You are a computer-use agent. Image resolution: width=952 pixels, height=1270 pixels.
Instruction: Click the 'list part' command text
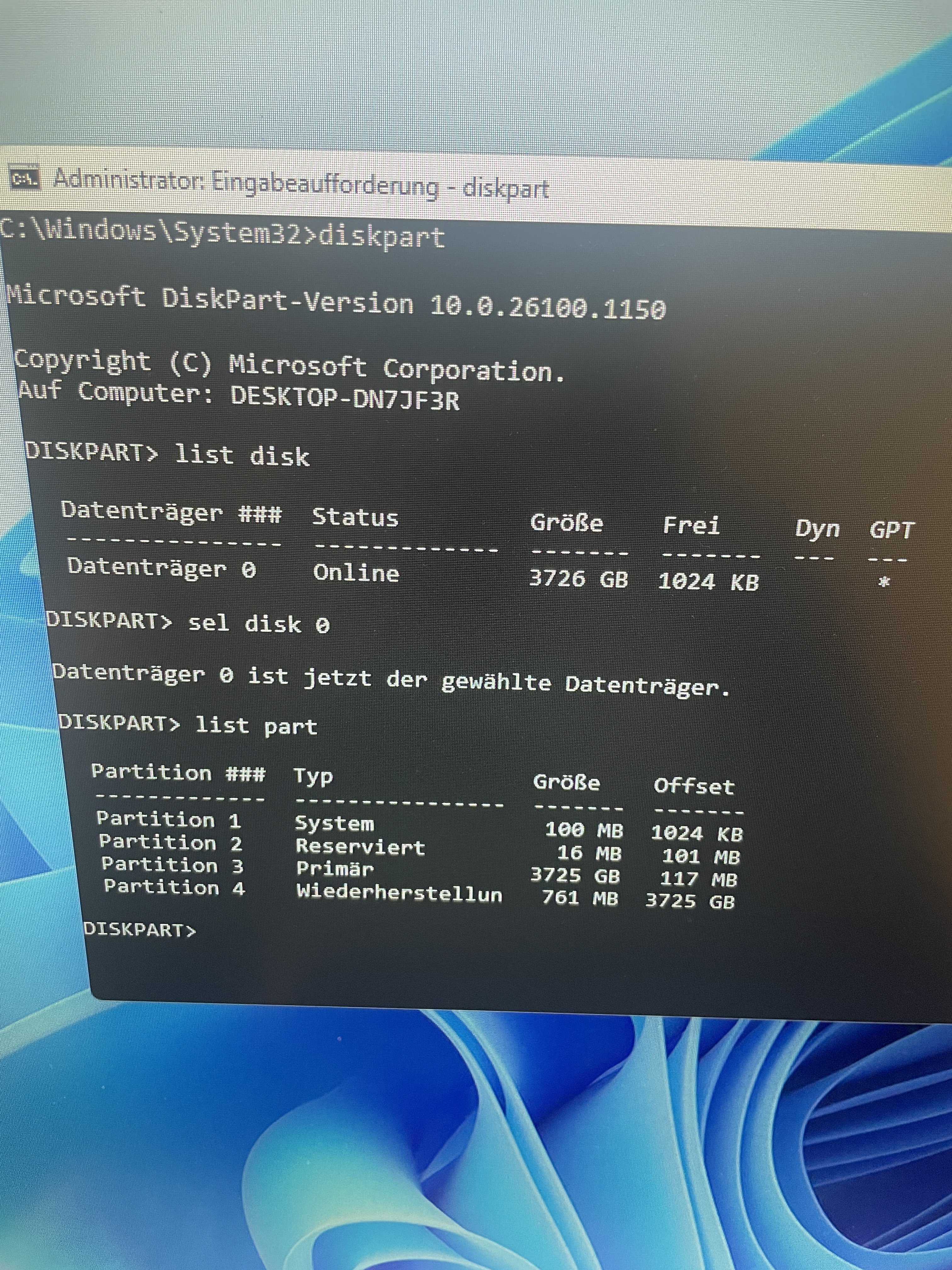pos(256,726)
